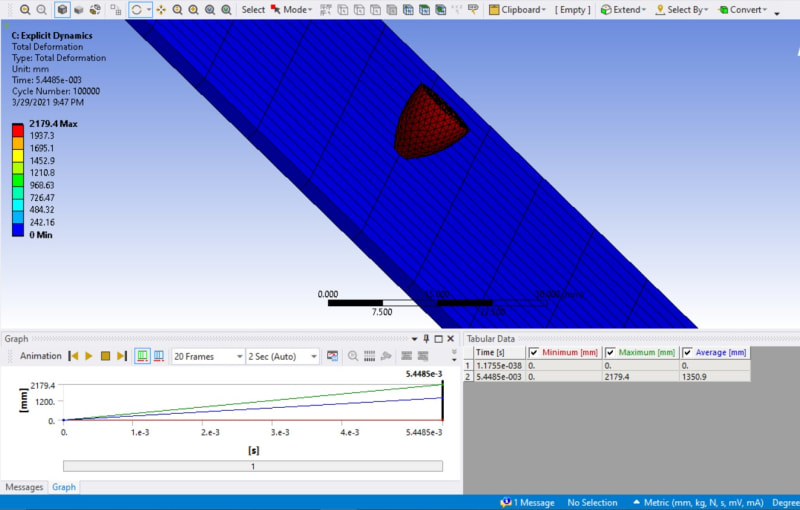
Task: Uncheck the Average [mm] column checkbox
Action: [687, 352]
